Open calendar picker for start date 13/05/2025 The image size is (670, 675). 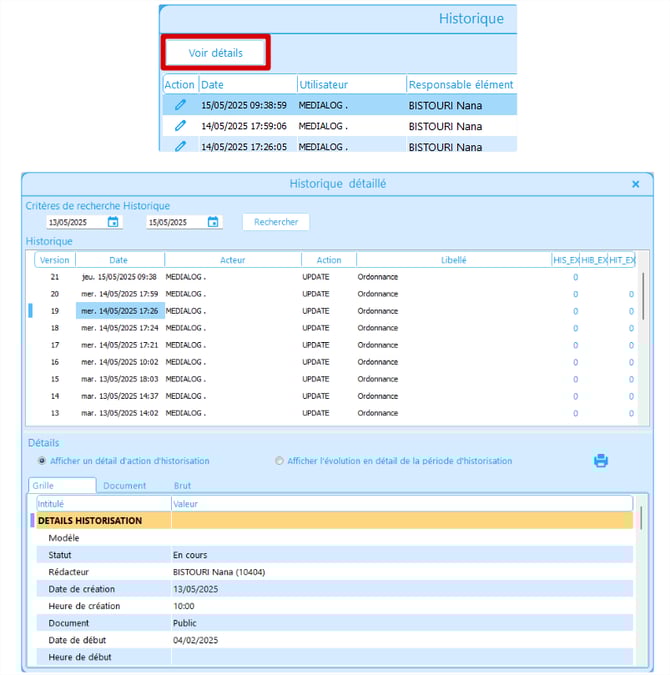click(113, 222)
